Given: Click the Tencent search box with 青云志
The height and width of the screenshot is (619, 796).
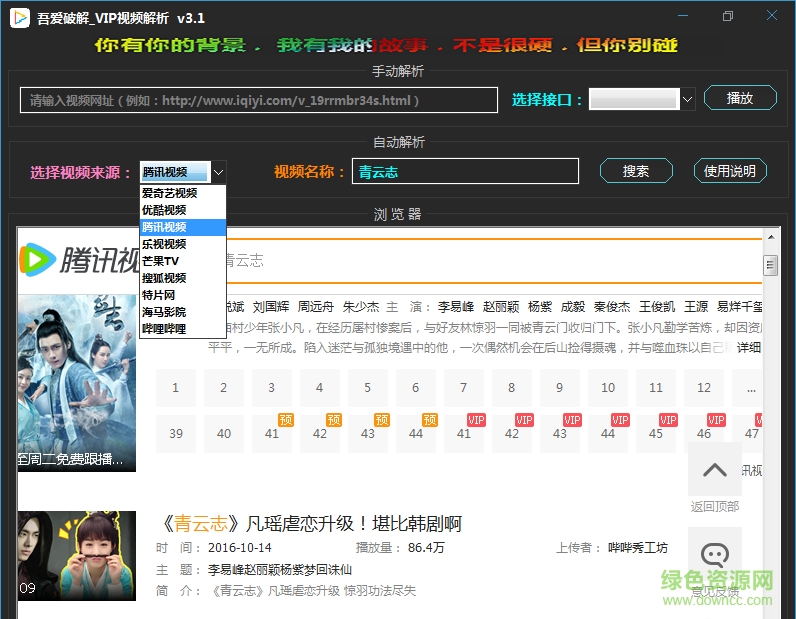Looking at the screenshot, I should pyautogui.click(x=493, y=260).
